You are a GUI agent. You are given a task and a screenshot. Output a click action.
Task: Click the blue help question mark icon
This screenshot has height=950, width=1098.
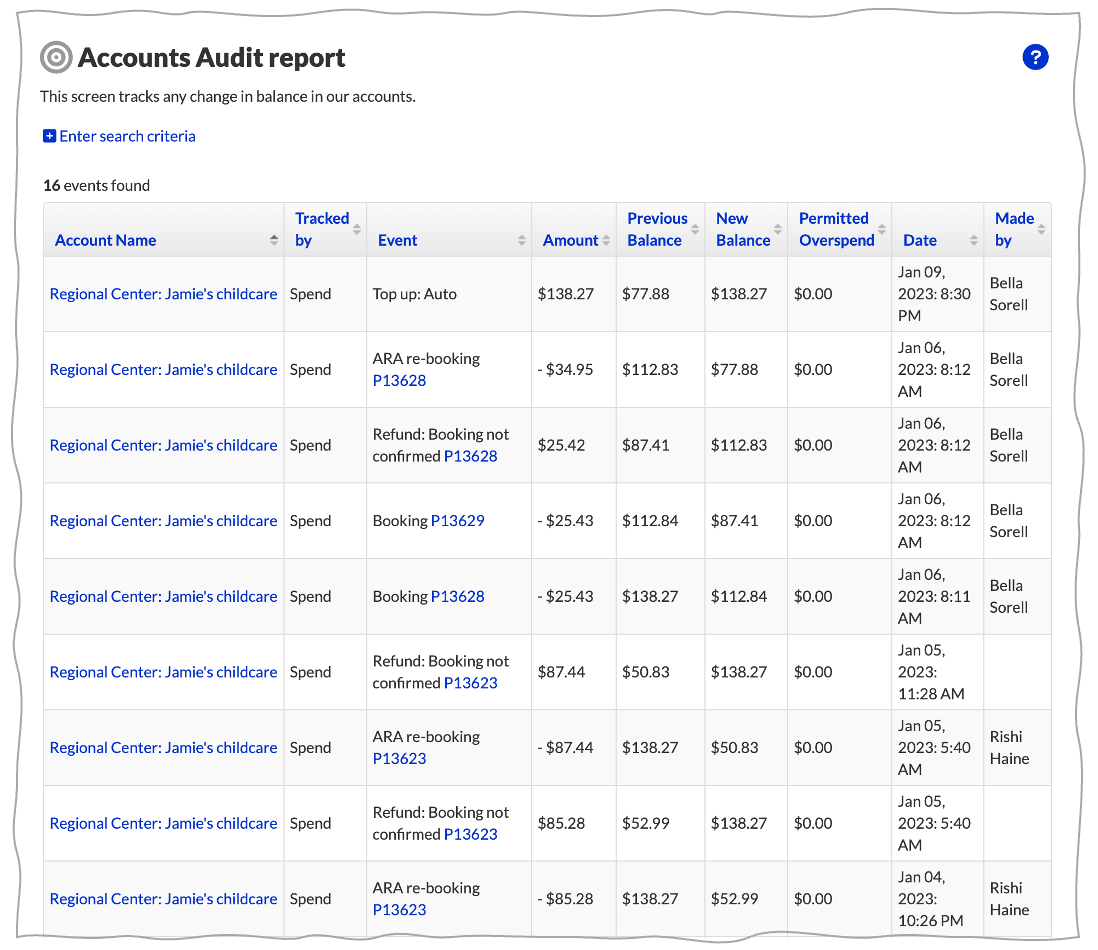(1035, 58)
